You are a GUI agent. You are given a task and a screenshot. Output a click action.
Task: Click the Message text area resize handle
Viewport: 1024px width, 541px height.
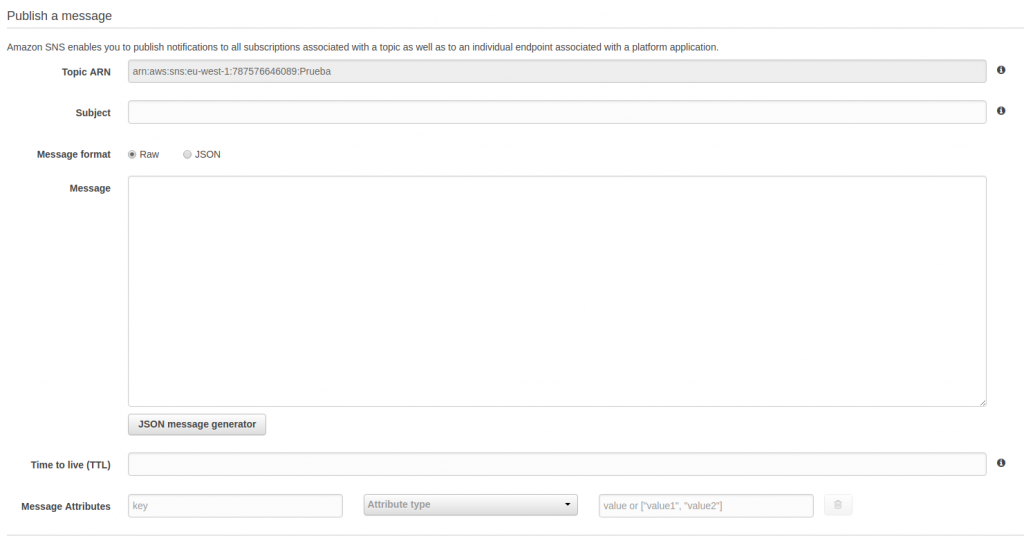pyautogui.click(x=982, y=402)
